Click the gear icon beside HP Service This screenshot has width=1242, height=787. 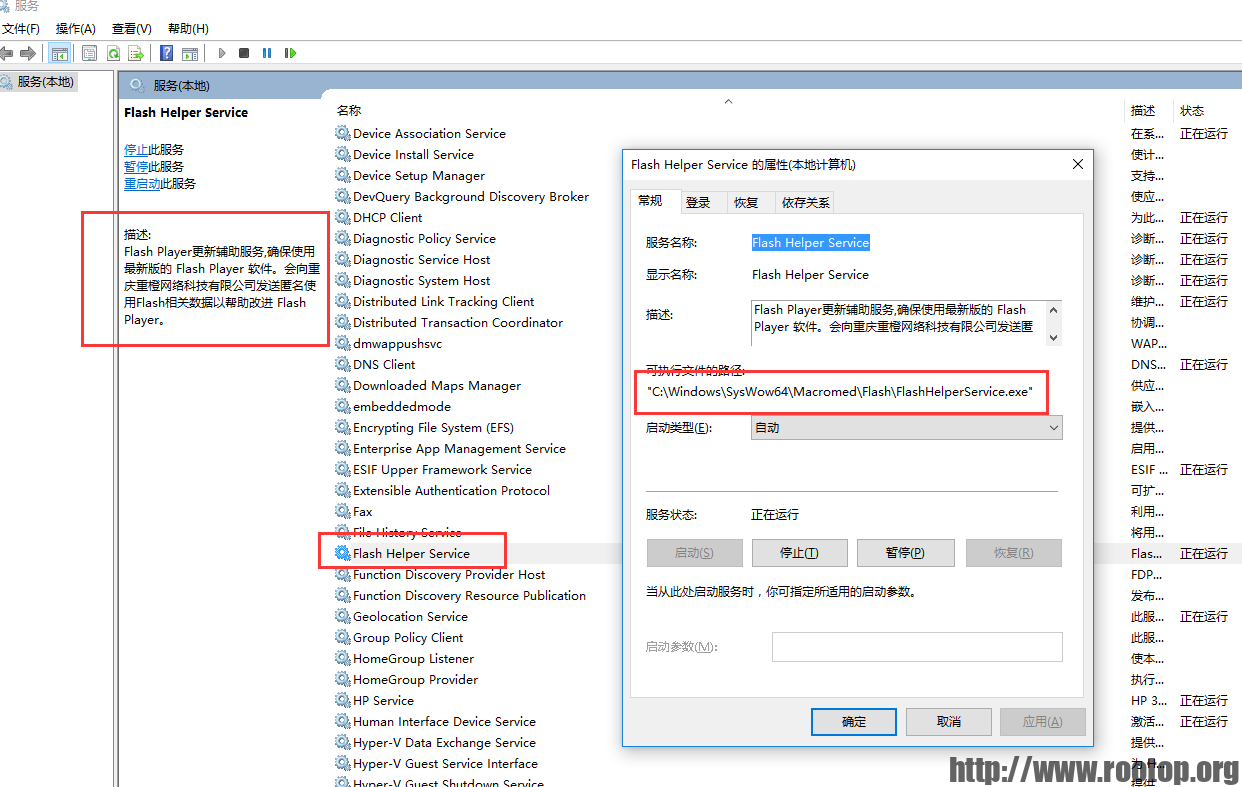(x=343, y=700)
